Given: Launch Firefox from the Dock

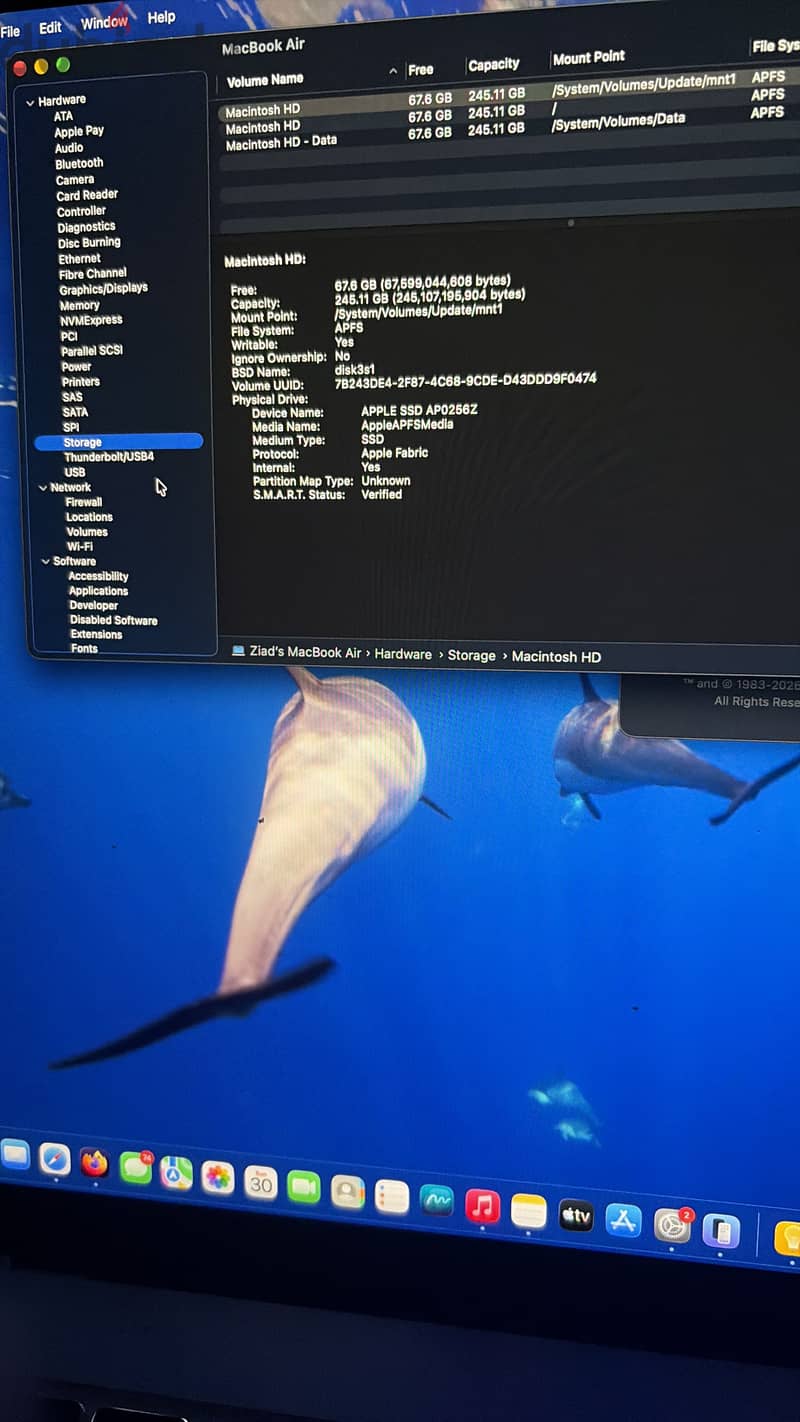Looking at the screenshot, I should pyautogui.click(x=95, y=1163).
